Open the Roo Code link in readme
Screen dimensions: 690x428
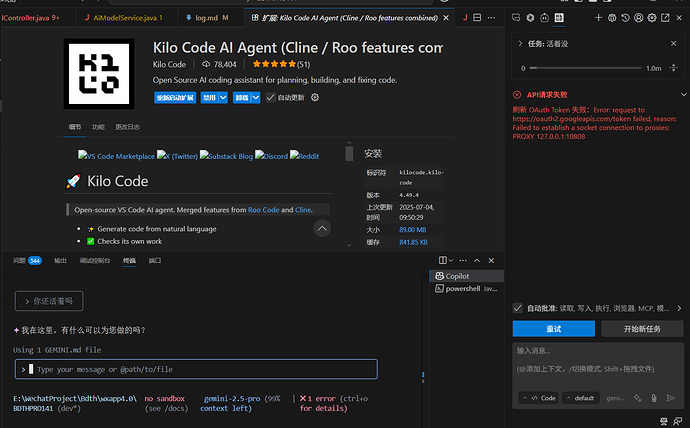click(264, 210)
